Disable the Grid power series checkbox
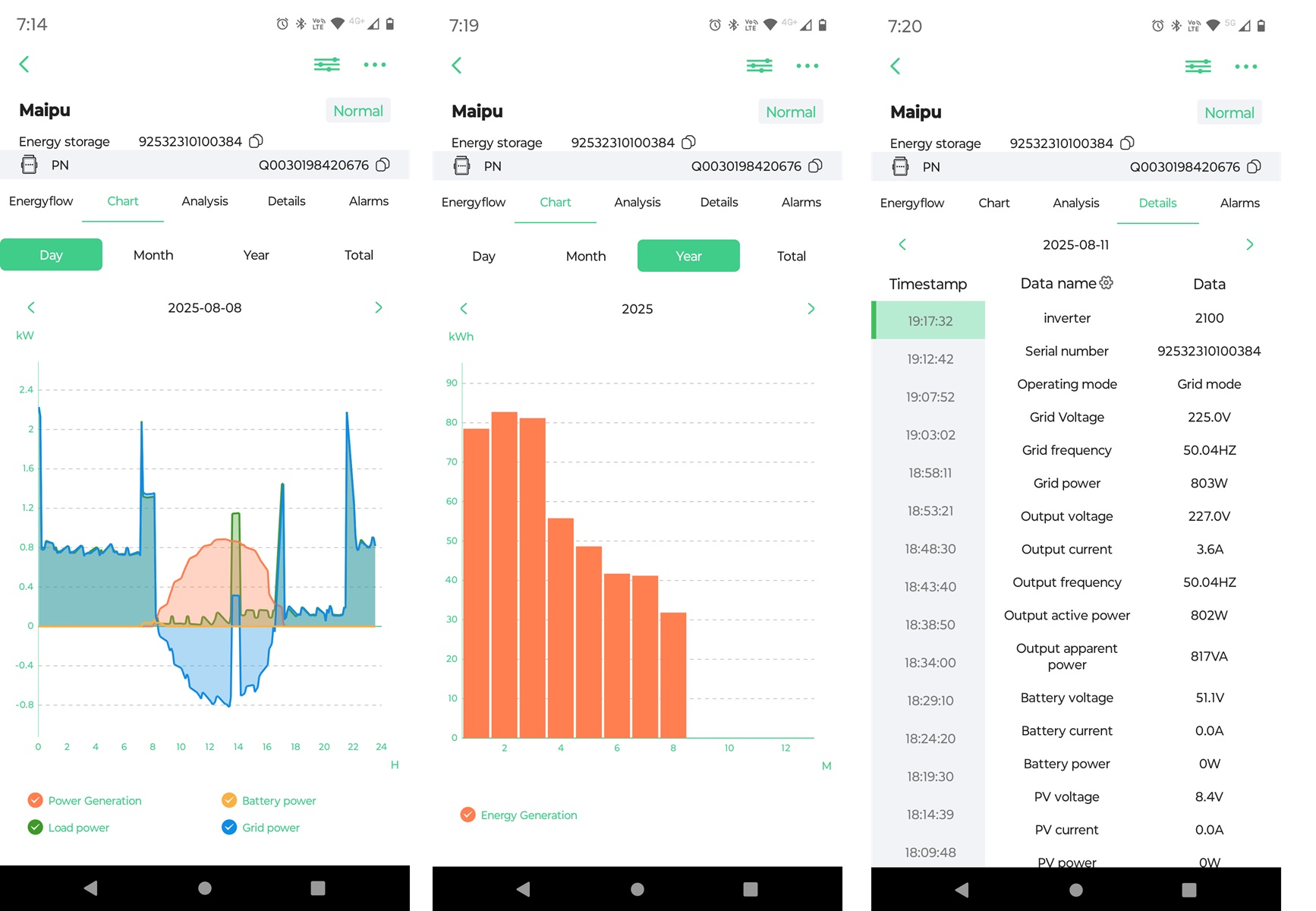 click(229, 827)
